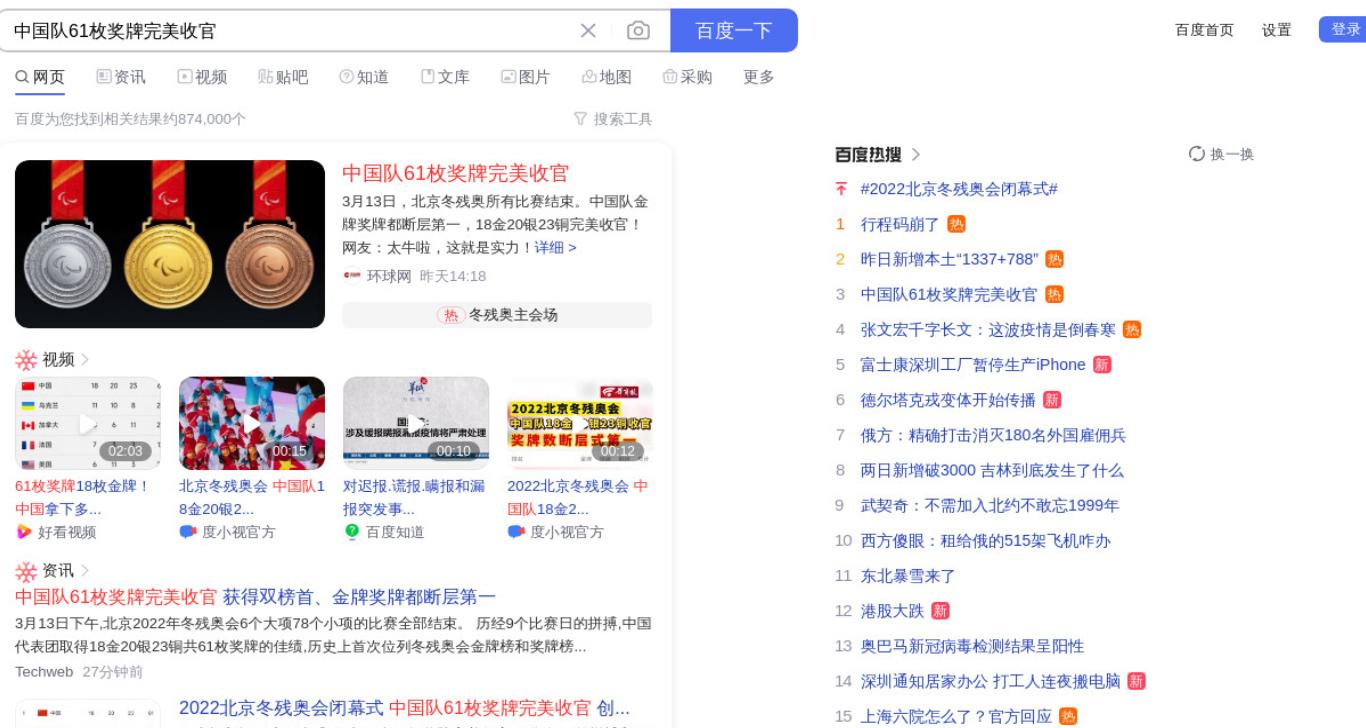This screenshot has width=1366, height=728.
Task: Open the 贴吧 tab
Action: tap(283, 77)
